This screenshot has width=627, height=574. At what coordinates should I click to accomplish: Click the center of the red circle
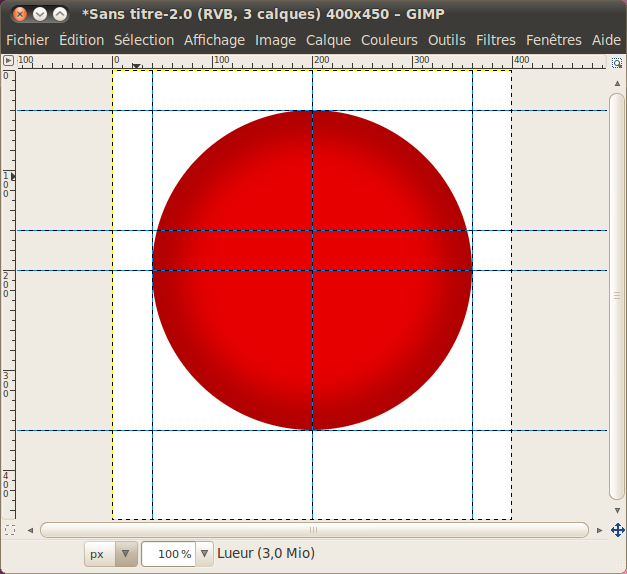click(312, 270)
